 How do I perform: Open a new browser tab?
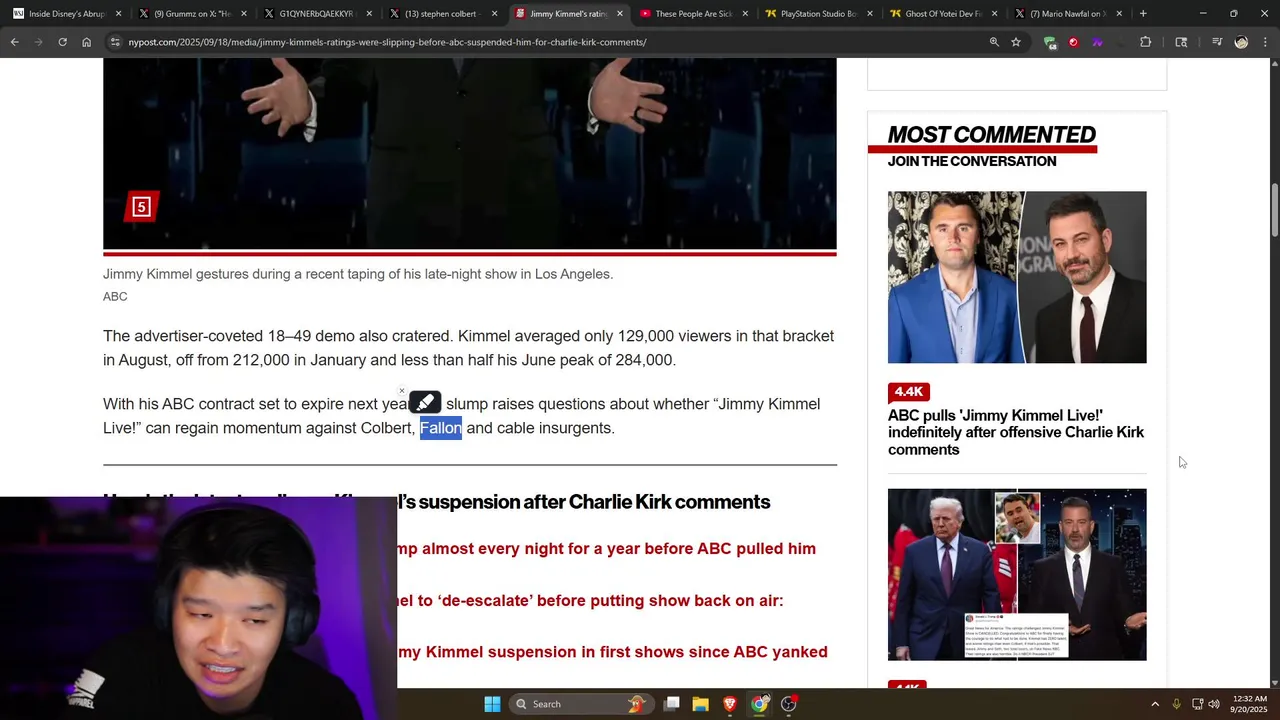(x=1143, y=14)
